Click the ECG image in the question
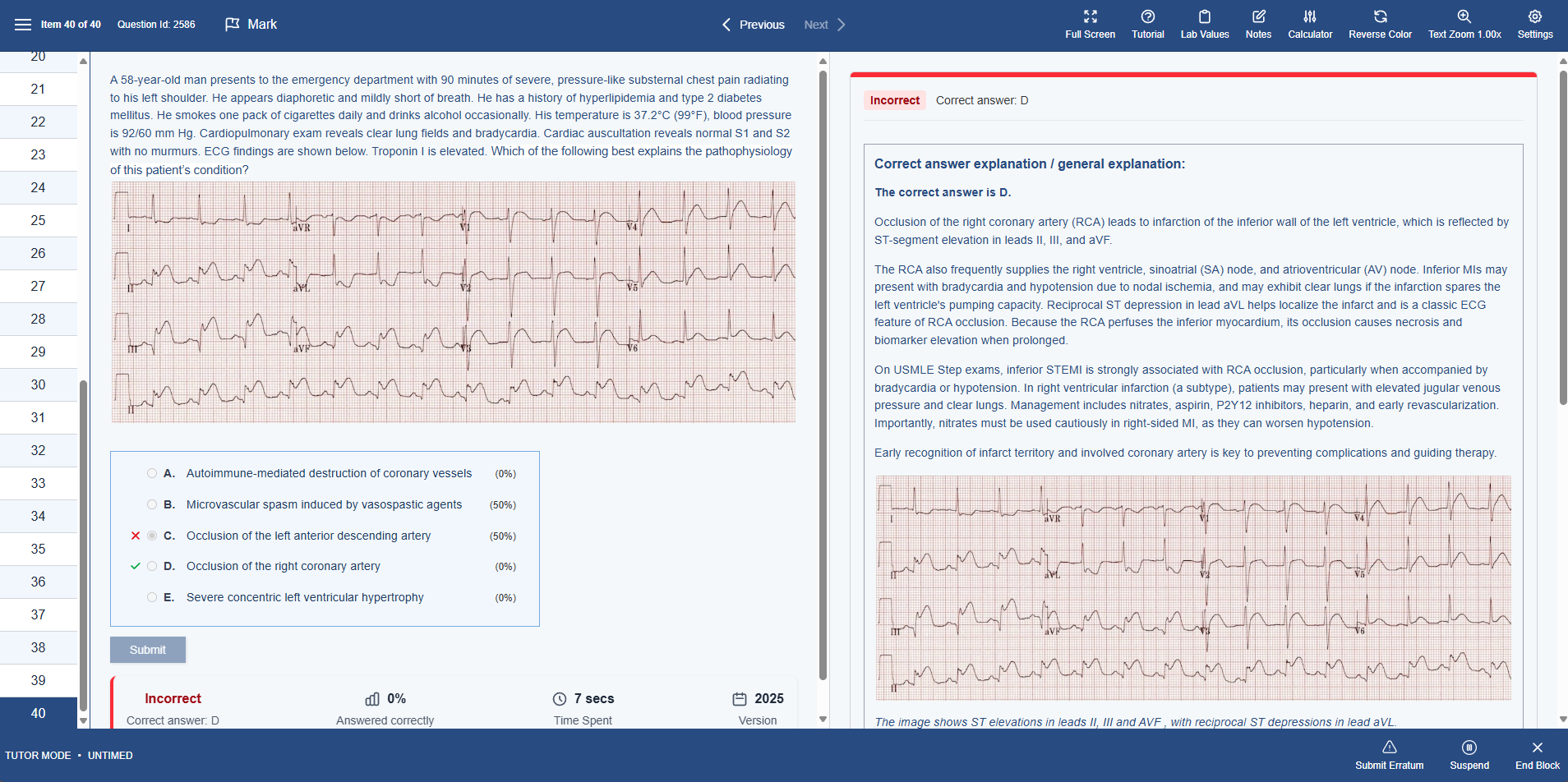Image resolution: width=1568 pixels, height=782 pixels. click(x=454, y=302)
